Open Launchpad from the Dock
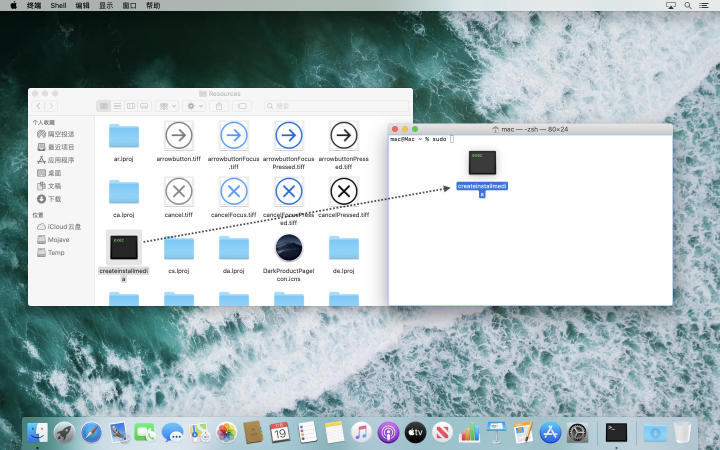 click(64, 433)
